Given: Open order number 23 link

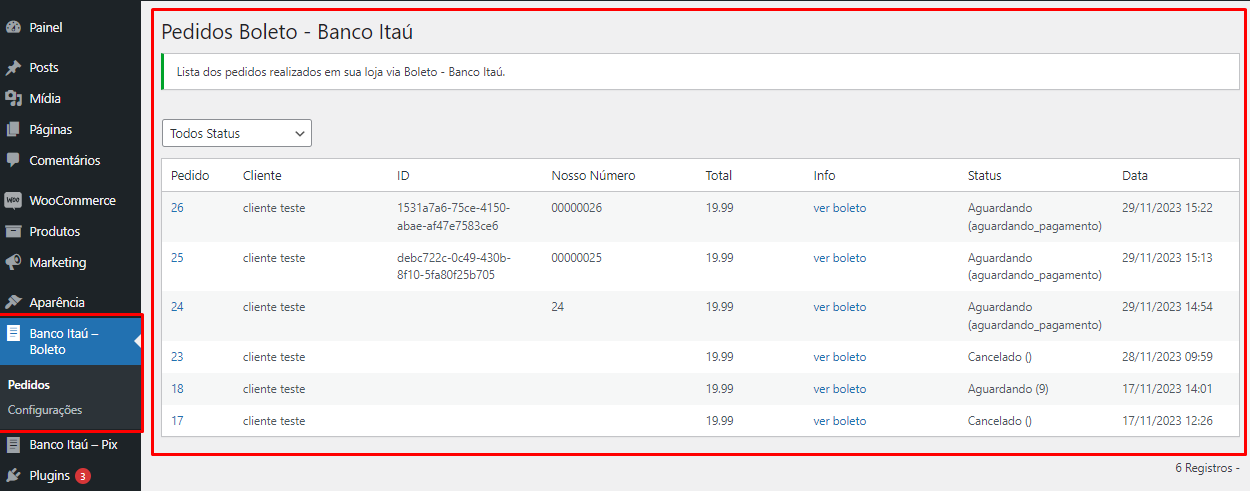Looking at the screenshot, I should tap(177, 357).
